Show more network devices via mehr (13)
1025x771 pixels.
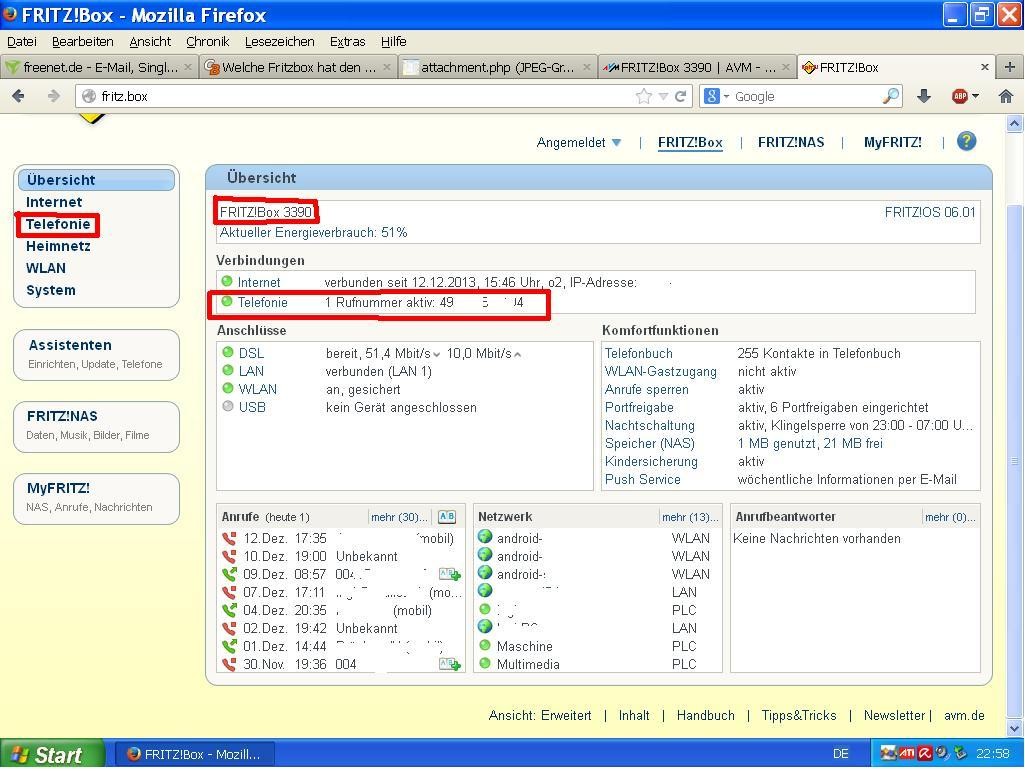click(x=690, y=517)
